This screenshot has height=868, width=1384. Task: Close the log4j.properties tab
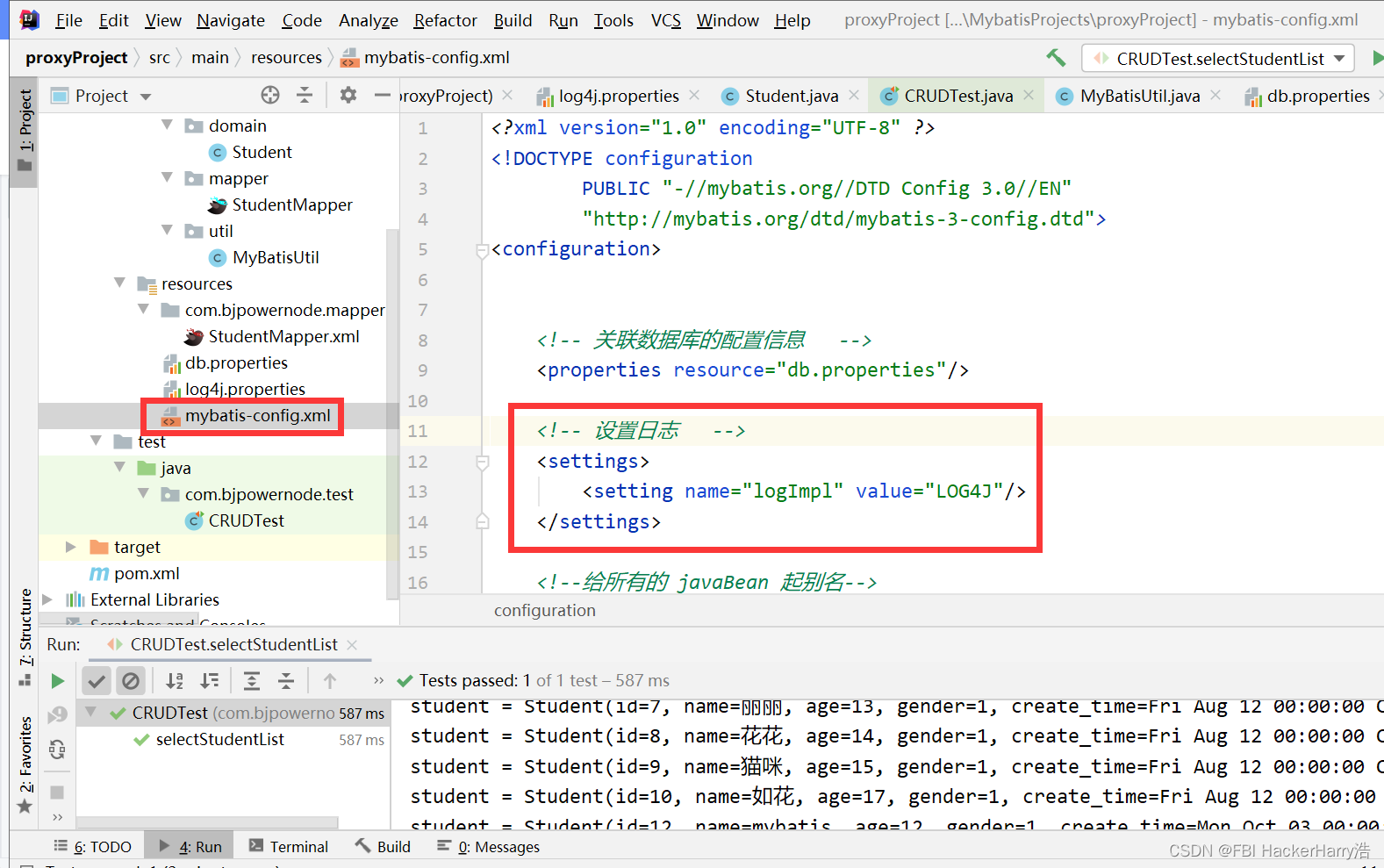[x=694, y=95]
